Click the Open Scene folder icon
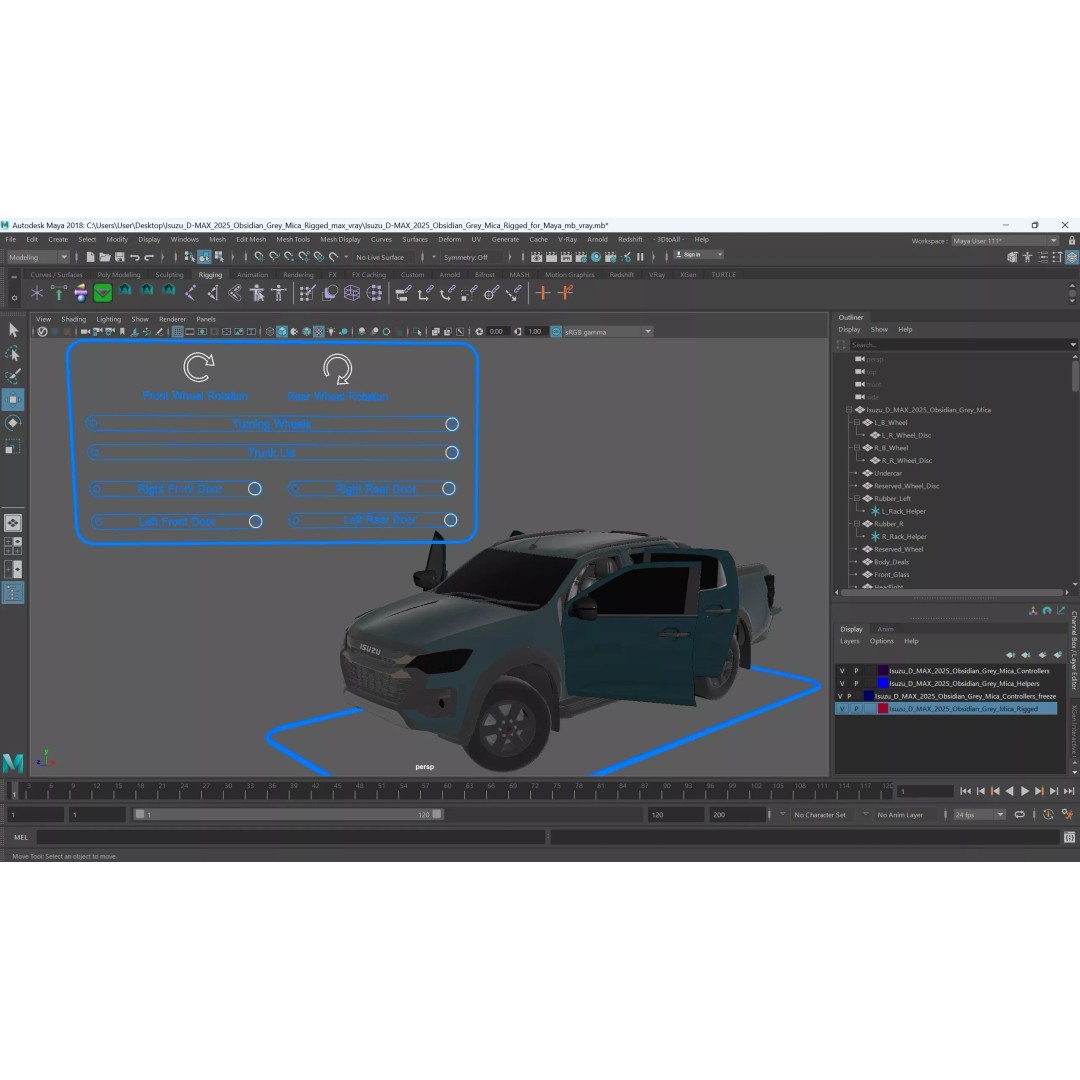Screen dimensions: 1080x1080 105,257
